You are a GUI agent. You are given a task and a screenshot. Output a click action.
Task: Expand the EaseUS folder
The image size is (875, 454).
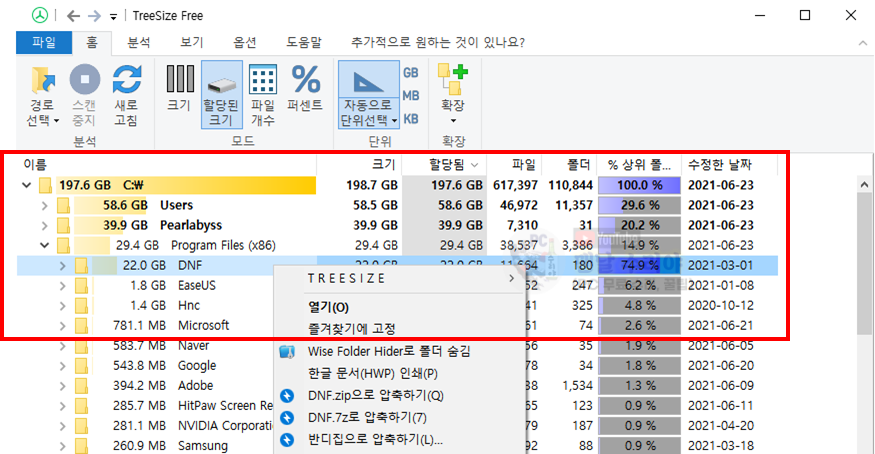[62, 286]
